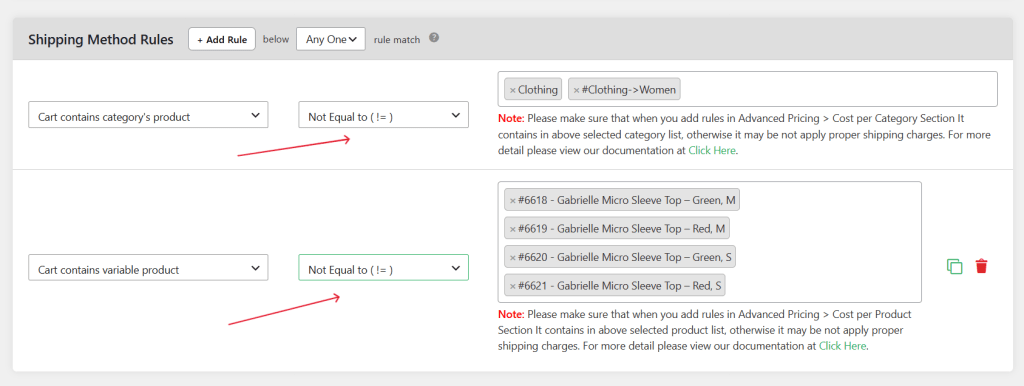
Task: Click the 'rule match' label text
Action: [397, 39]
